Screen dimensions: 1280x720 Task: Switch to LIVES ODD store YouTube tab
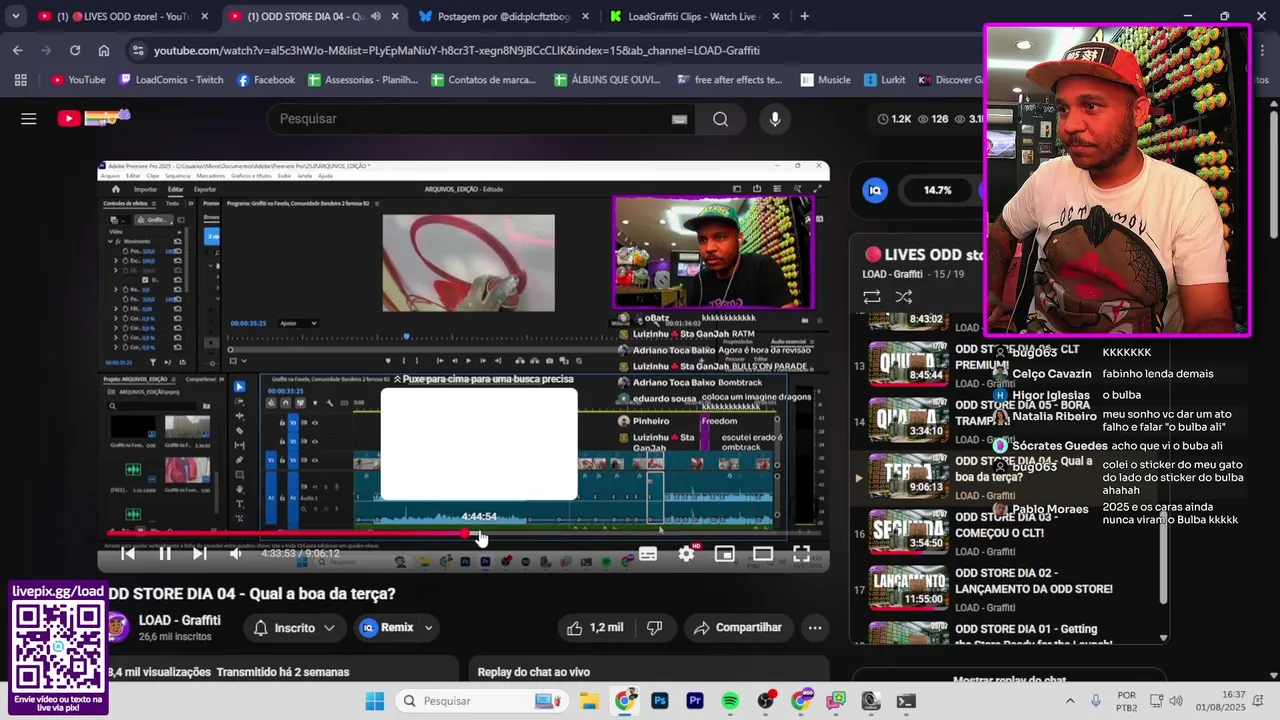pyautogui.click(x=122, y=16)
